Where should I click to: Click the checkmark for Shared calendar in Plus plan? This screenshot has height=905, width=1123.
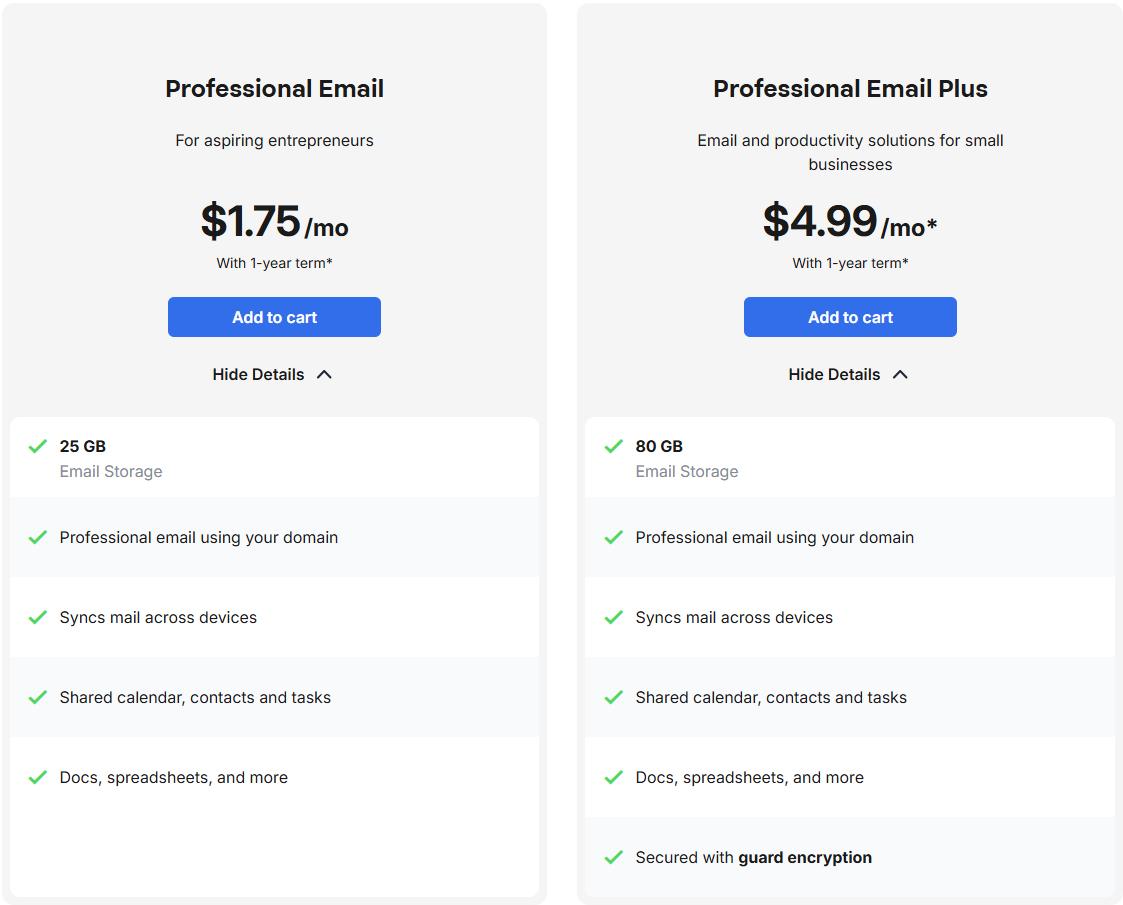coord(614,697)
